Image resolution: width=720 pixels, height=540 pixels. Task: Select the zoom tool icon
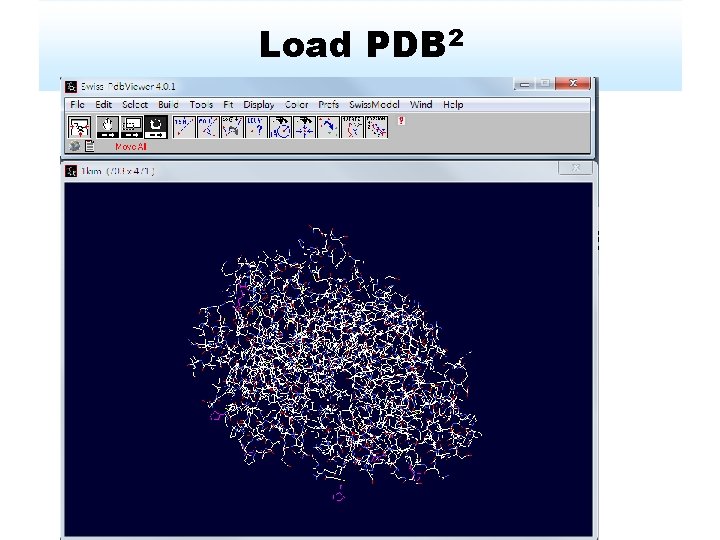pyautogui.click(x=132, y=127)
